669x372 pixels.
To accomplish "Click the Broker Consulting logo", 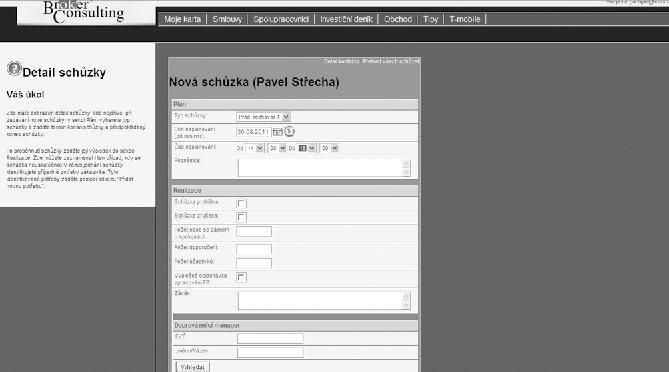I will (x=84, y=12).
